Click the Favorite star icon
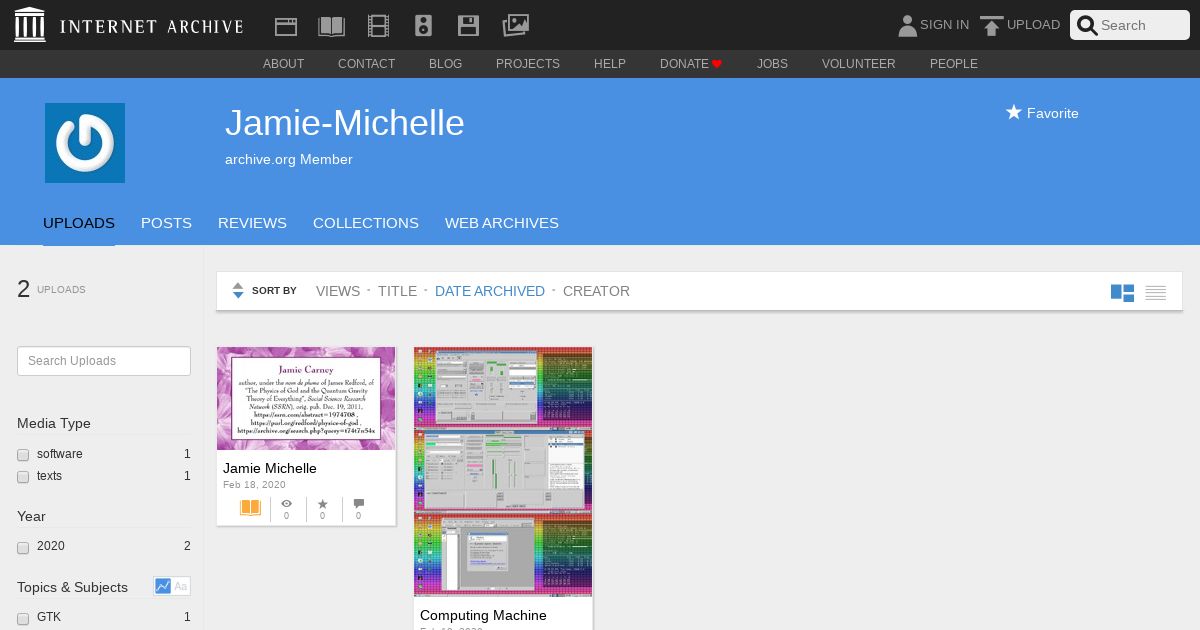Viewport: 1200px width, 630px height. pos(1013,112)
